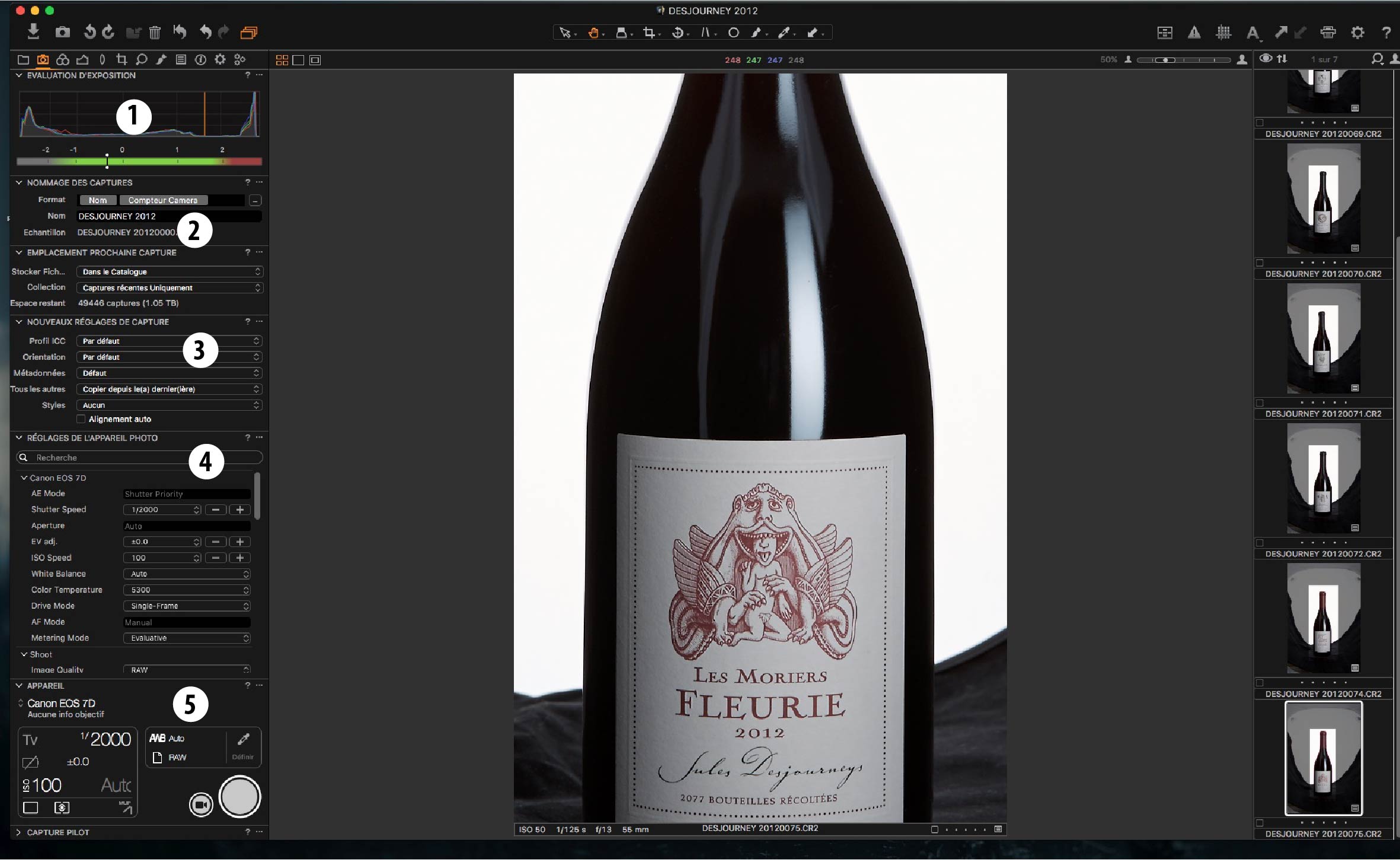Select the DESJOURNEY 20120075.CR2 thumbnail
The width and height of the screenshot is (1400, 860).
pyautogui.click(x=1323, y=759)
